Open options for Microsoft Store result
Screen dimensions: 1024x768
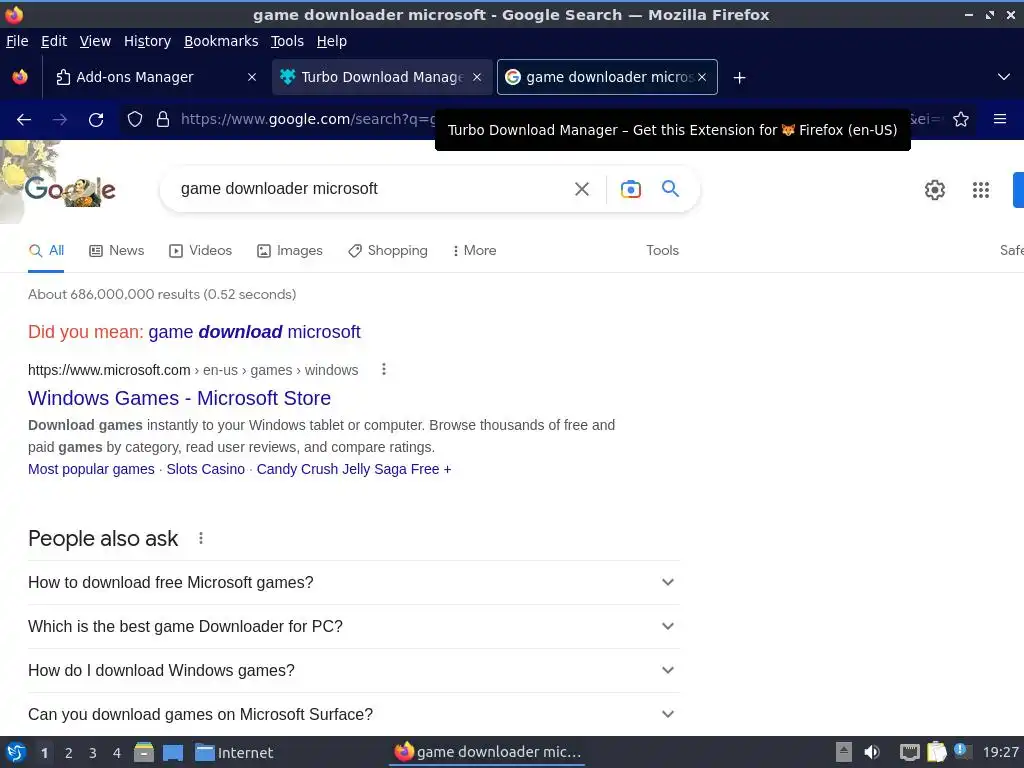pos(384,370)
